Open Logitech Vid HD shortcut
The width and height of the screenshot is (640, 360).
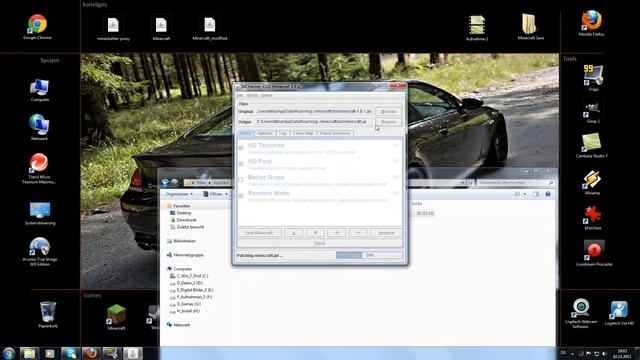coord(619,313)
